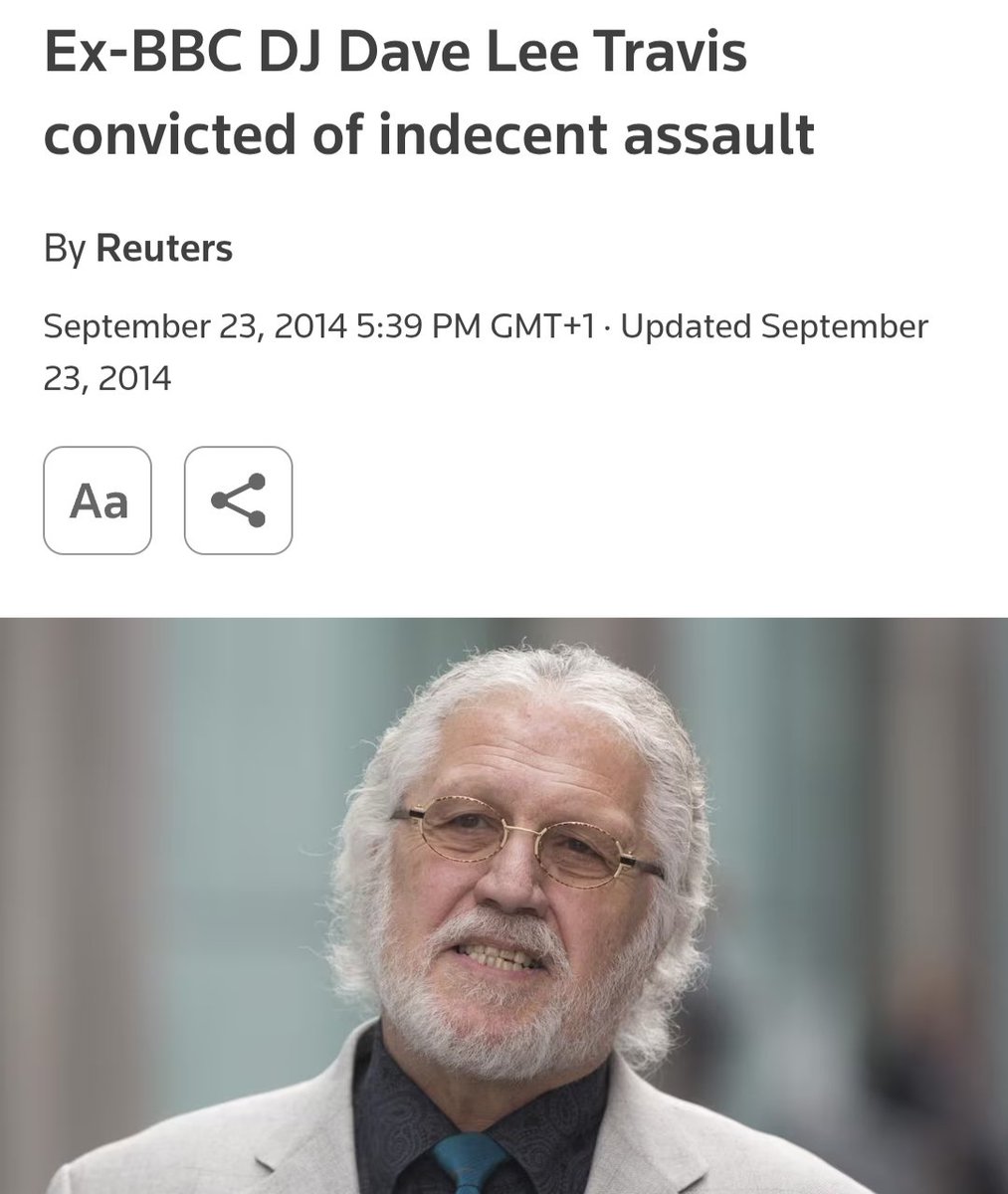
Task: Click the 'September 23, 2014' publication date
Action: pos(194,325)
